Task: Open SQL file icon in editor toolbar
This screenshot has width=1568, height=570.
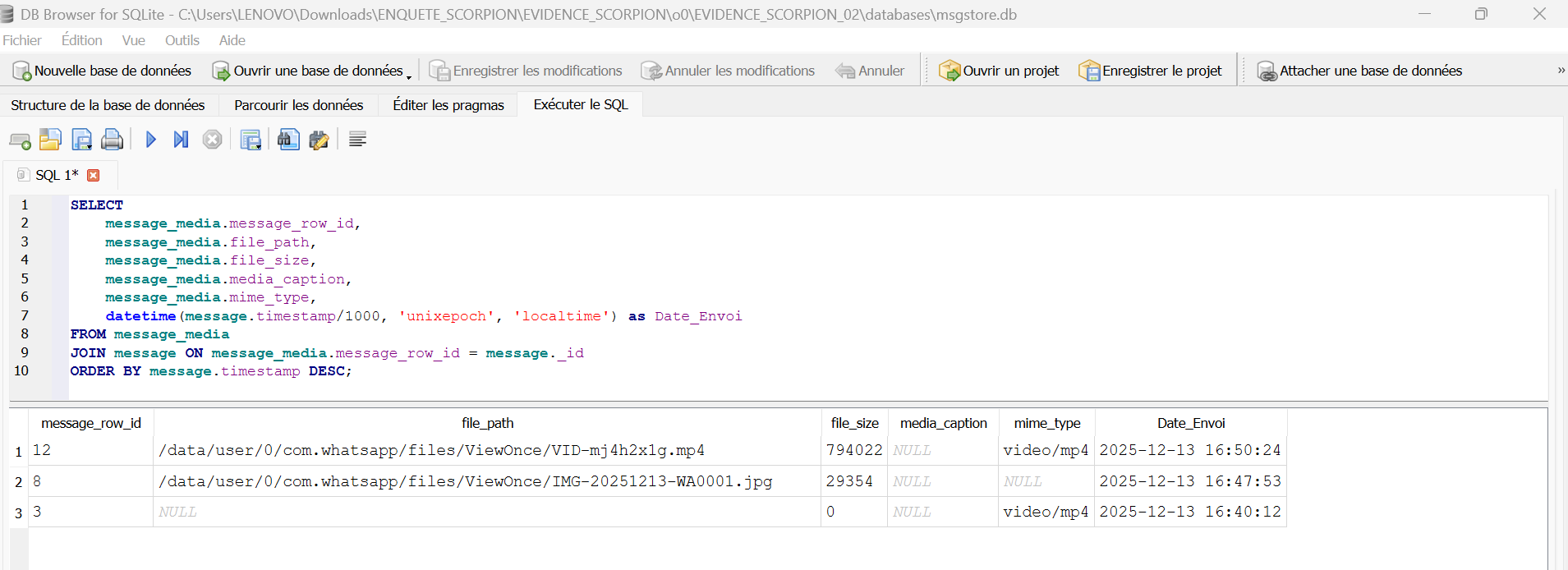Action: tap(50, 140)
